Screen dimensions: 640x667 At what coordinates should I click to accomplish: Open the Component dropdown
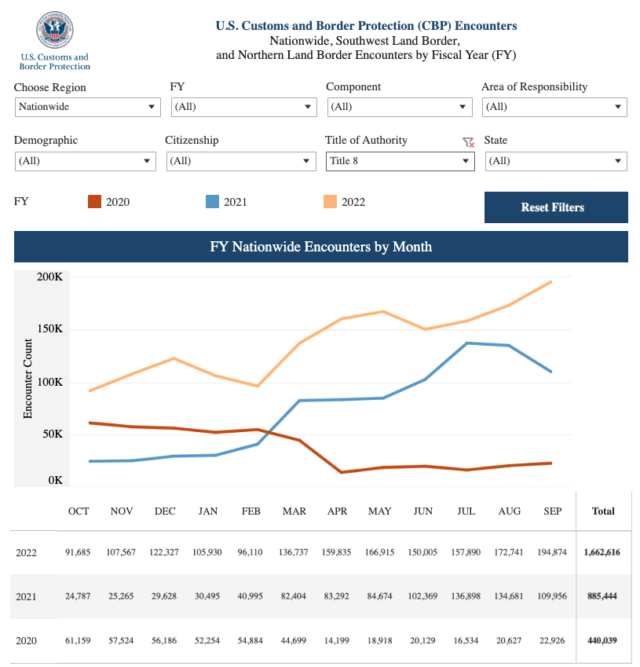tap(400, 107)
